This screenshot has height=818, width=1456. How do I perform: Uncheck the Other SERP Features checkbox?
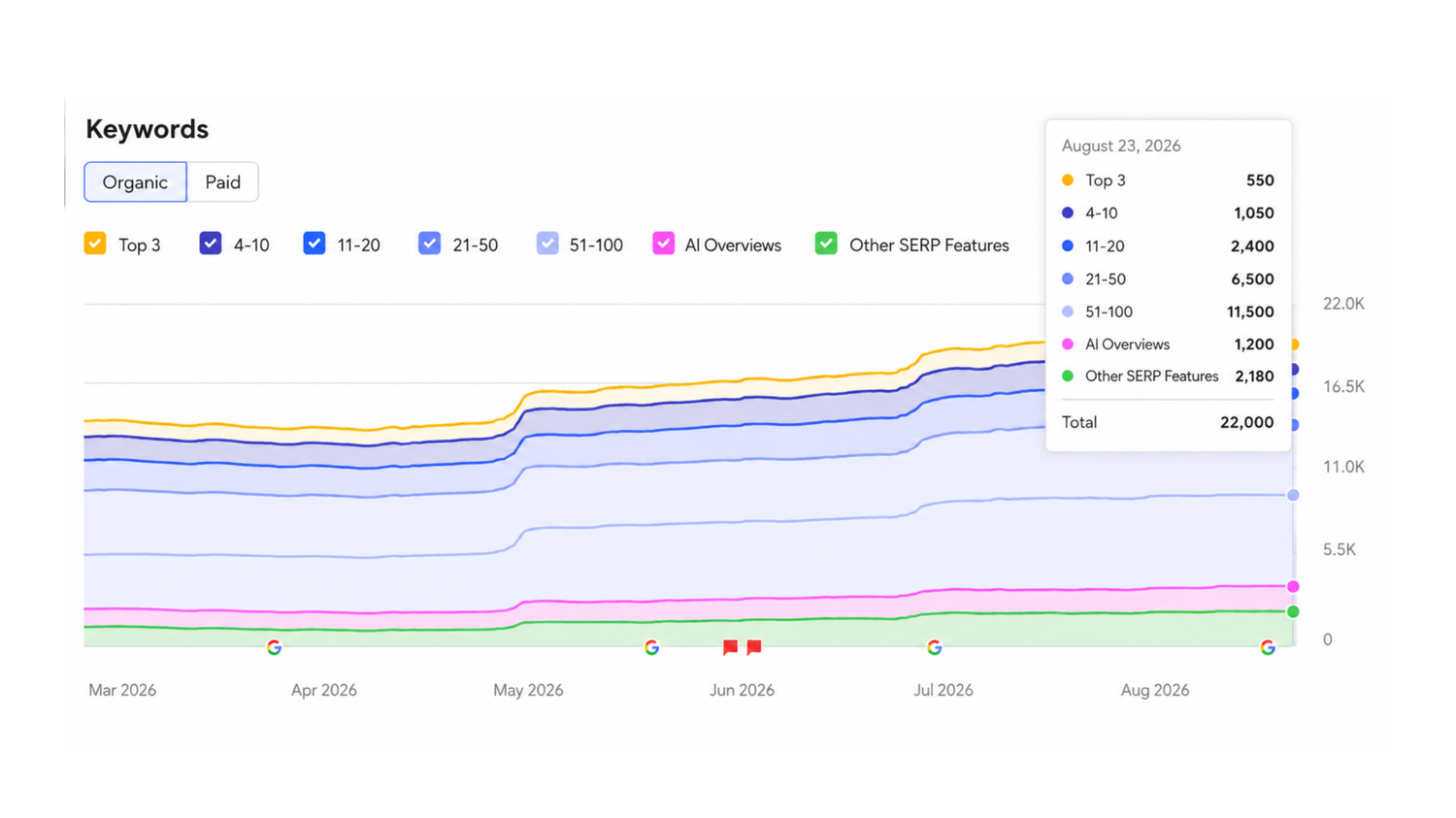coord(826,244)
